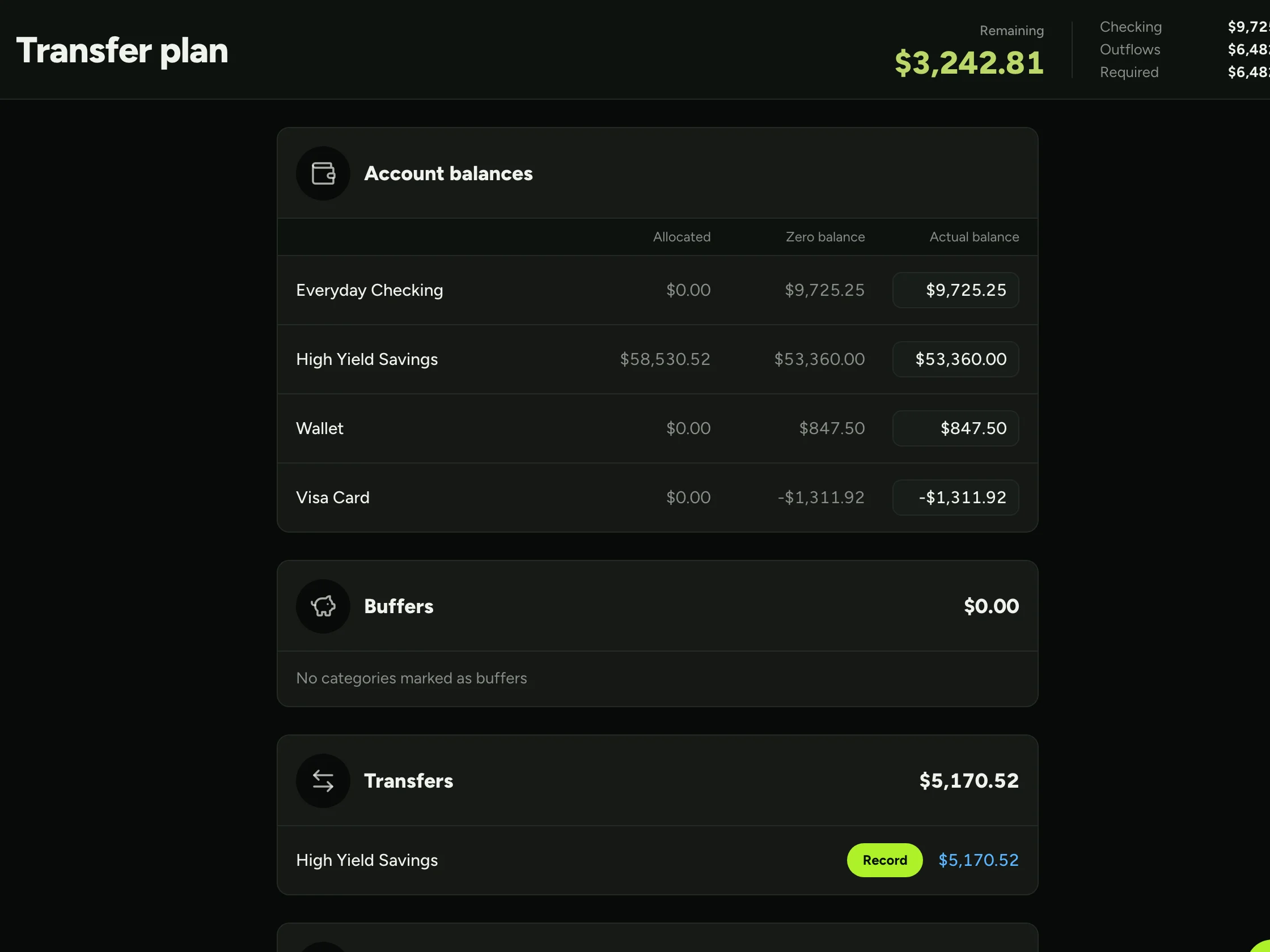This screenshot has height=952, width=1270.
Task: Edit Wallet actual balance field
Action: coord(955,428)
